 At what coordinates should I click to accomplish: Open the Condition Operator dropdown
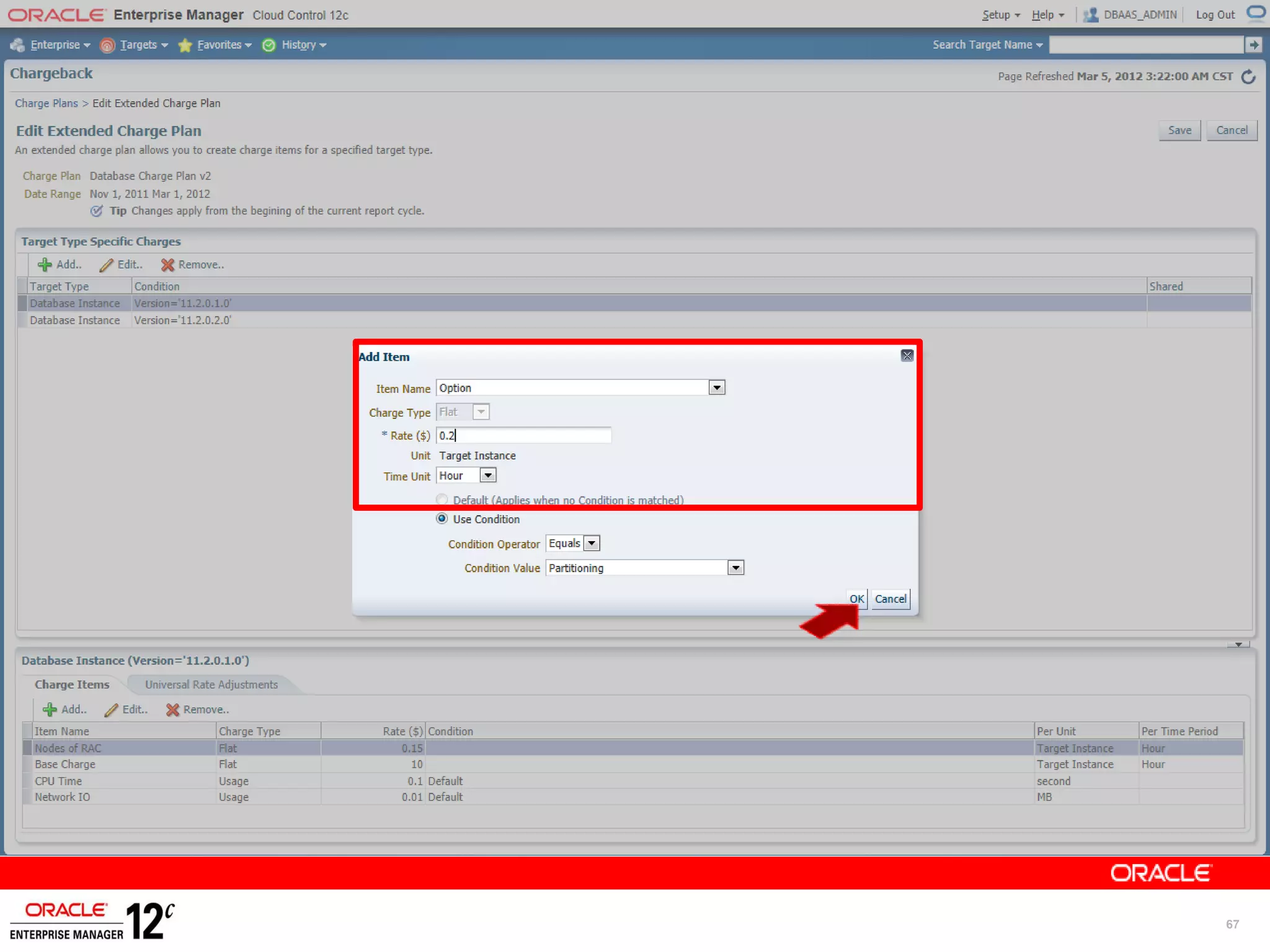point(592,544)
